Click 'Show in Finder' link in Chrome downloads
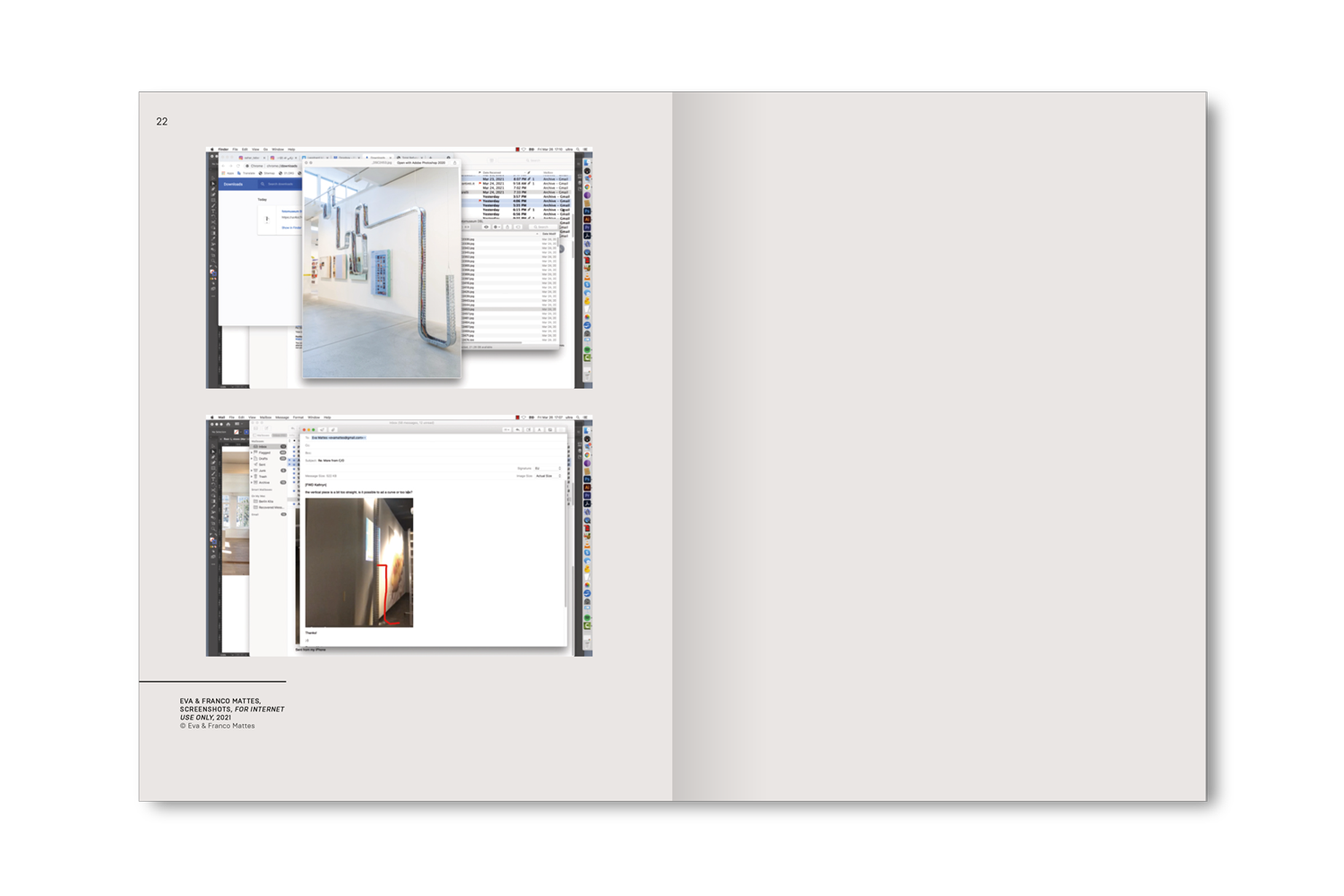Viewport: 1344px width, 896px height. [291, 228]
